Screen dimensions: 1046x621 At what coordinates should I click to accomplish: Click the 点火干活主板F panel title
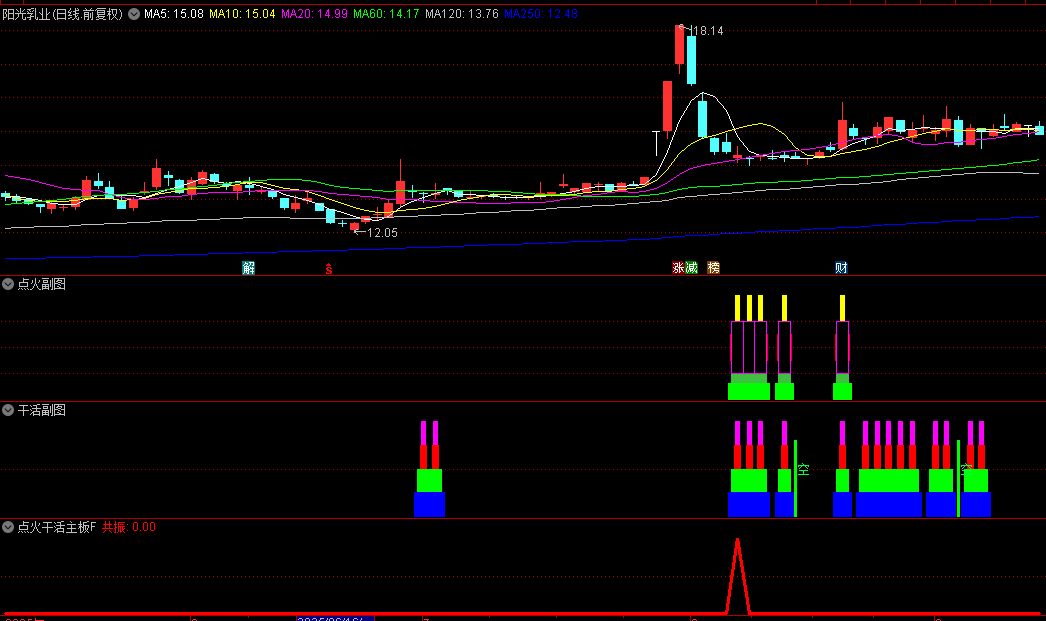57,527
